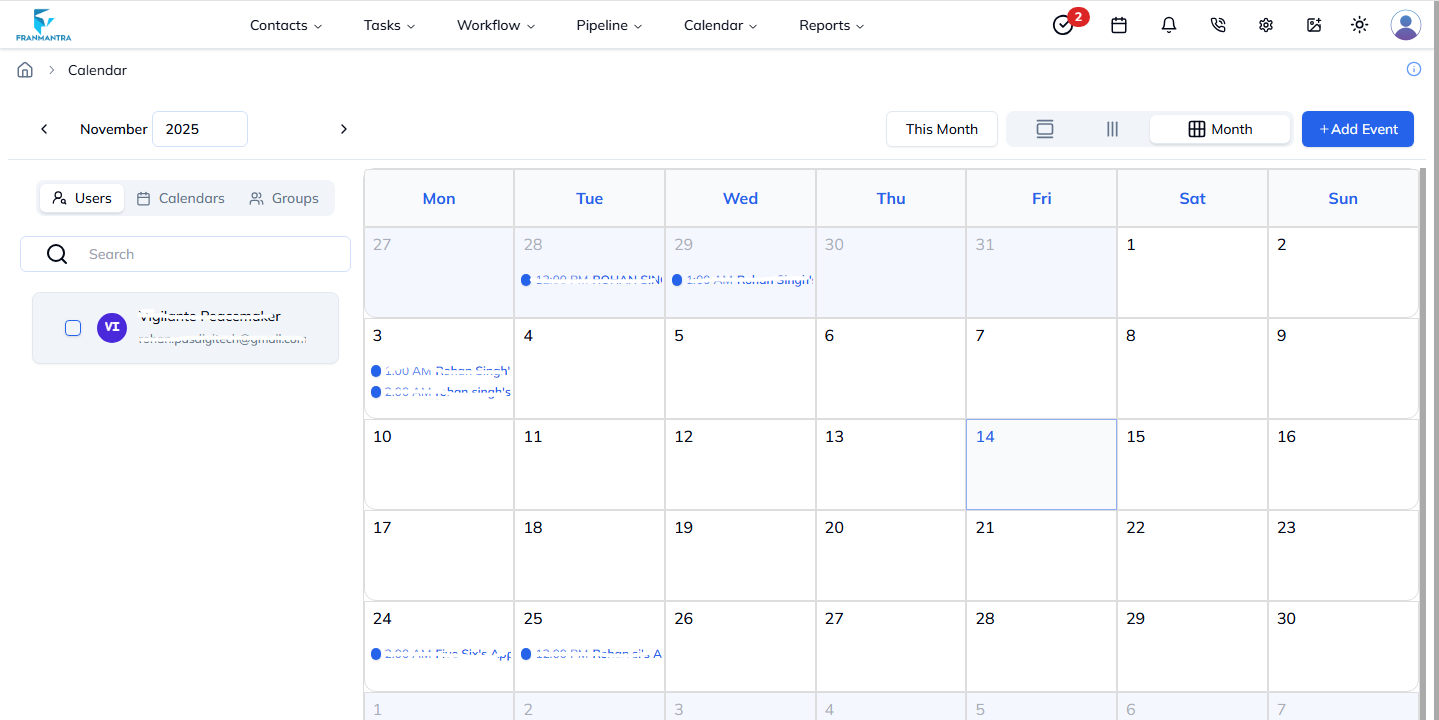Open the phone calls icon
This screenshot has width=1439, height=720.
(x=1217, y=25)
